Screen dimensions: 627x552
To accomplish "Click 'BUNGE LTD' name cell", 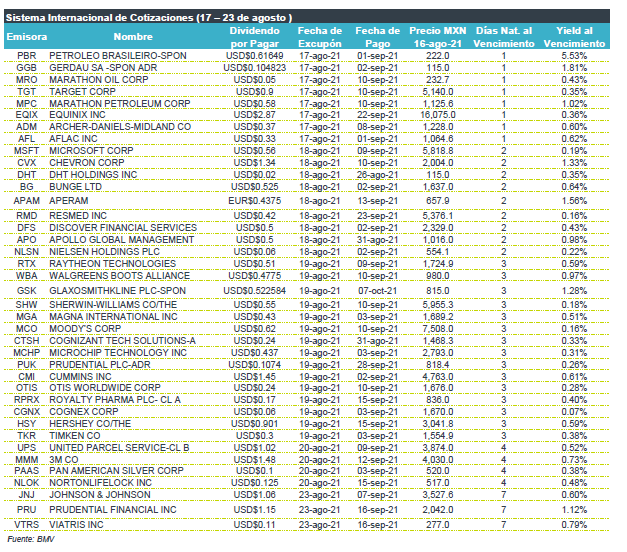I will pyautogui.click(x=76, y=187).
